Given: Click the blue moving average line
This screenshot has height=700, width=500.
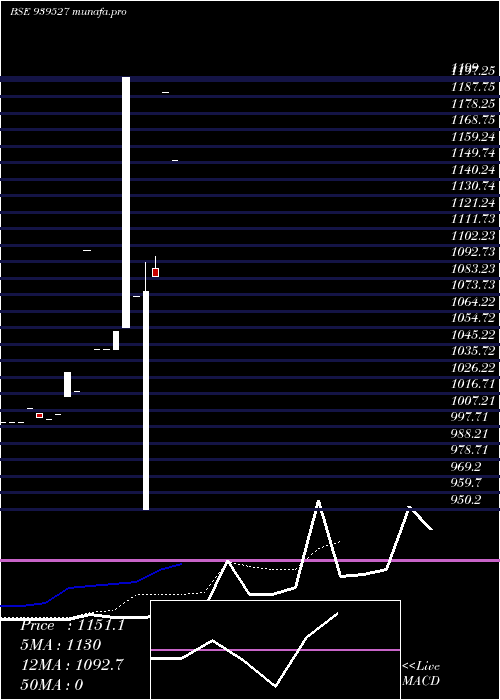Looking at the screenshot, I should click(x=91, y=586).
